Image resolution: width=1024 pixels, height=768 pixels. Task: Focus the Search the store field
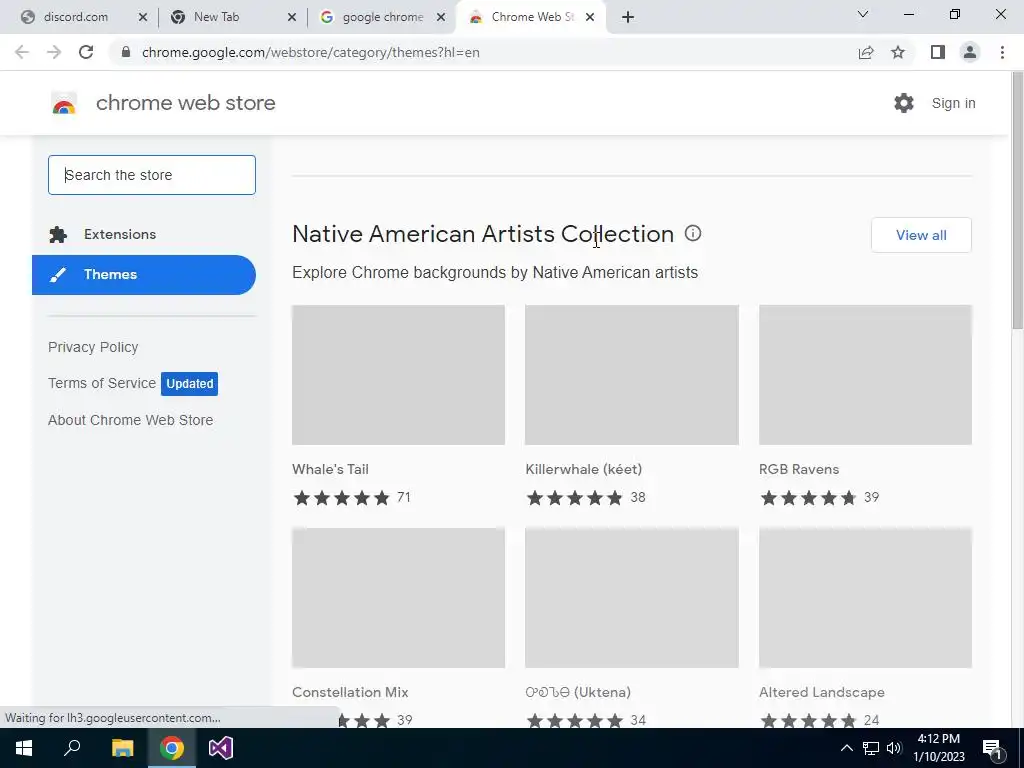[x=152, y=175]
